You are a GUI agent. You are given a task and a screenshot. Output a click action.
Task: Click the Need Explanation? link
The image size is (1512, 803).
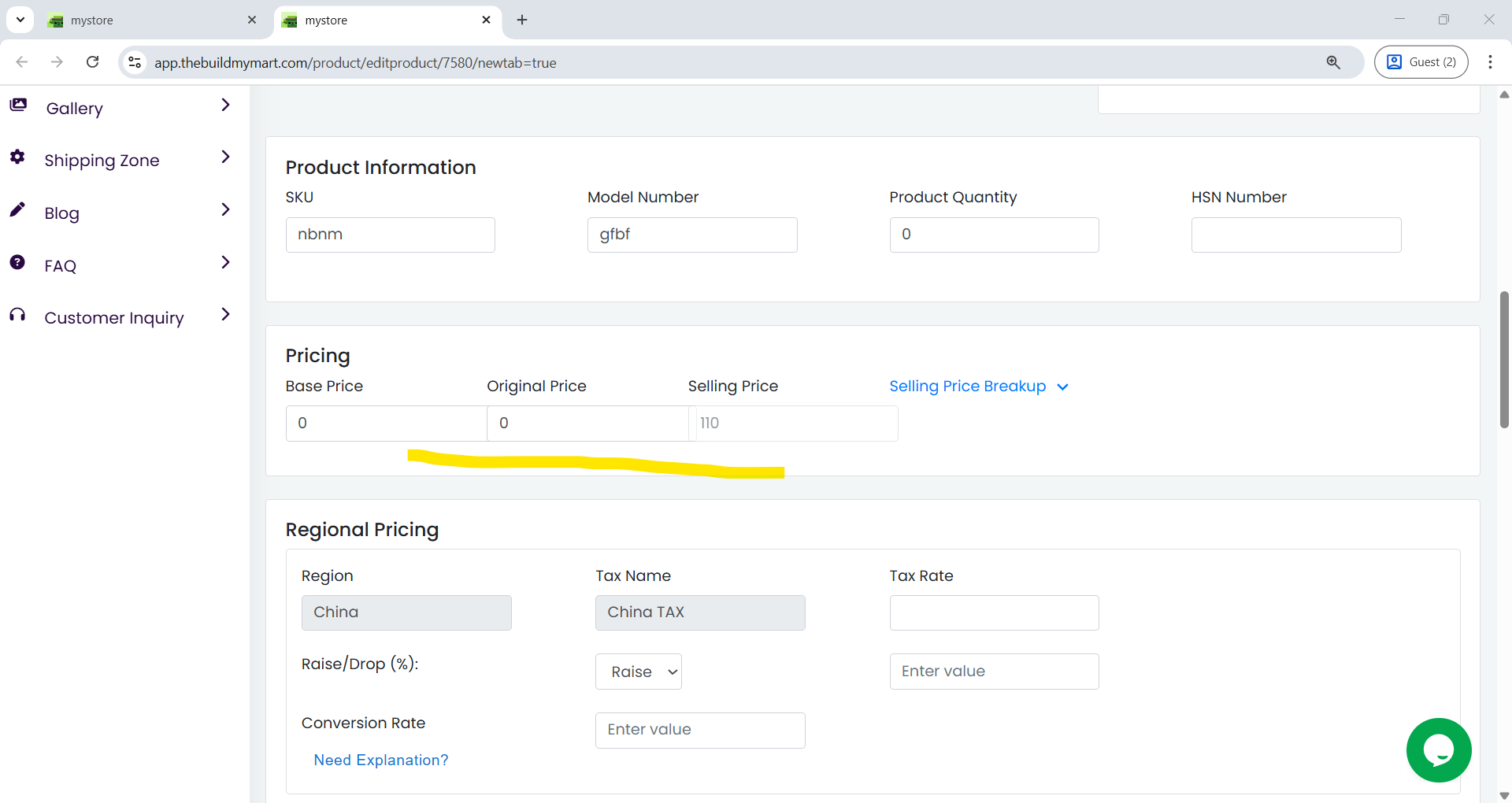tap(381, 760)
